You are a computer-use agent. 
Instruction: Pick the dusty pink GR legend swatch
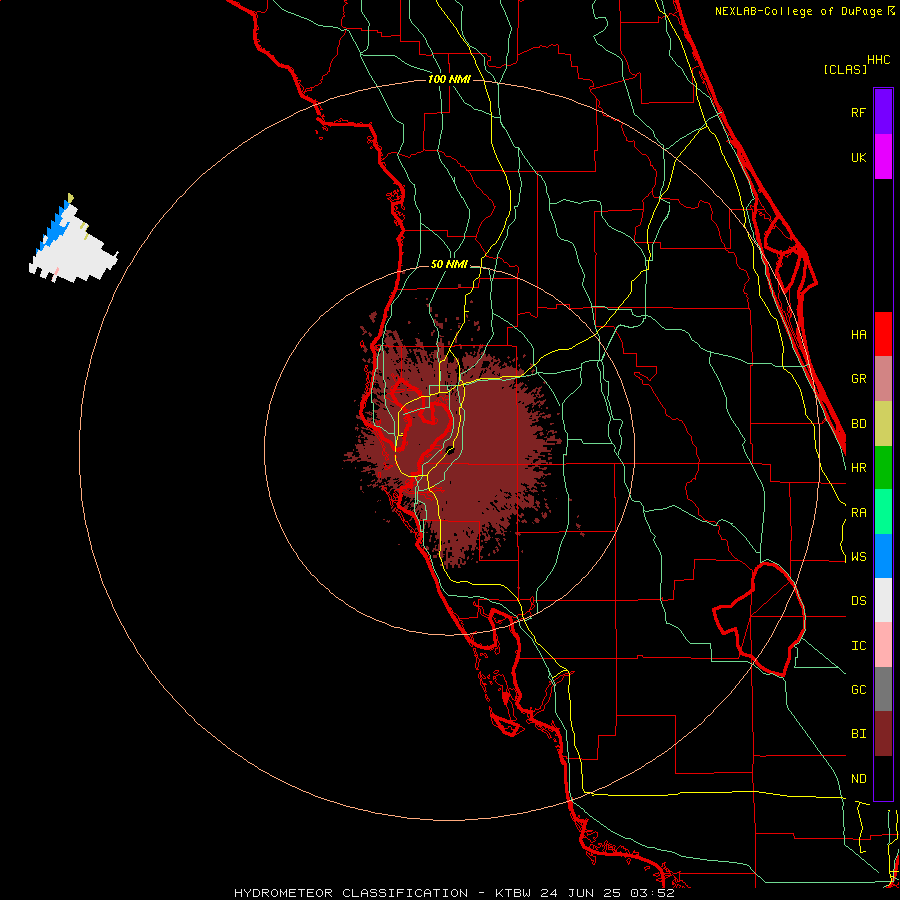(883, 379)
